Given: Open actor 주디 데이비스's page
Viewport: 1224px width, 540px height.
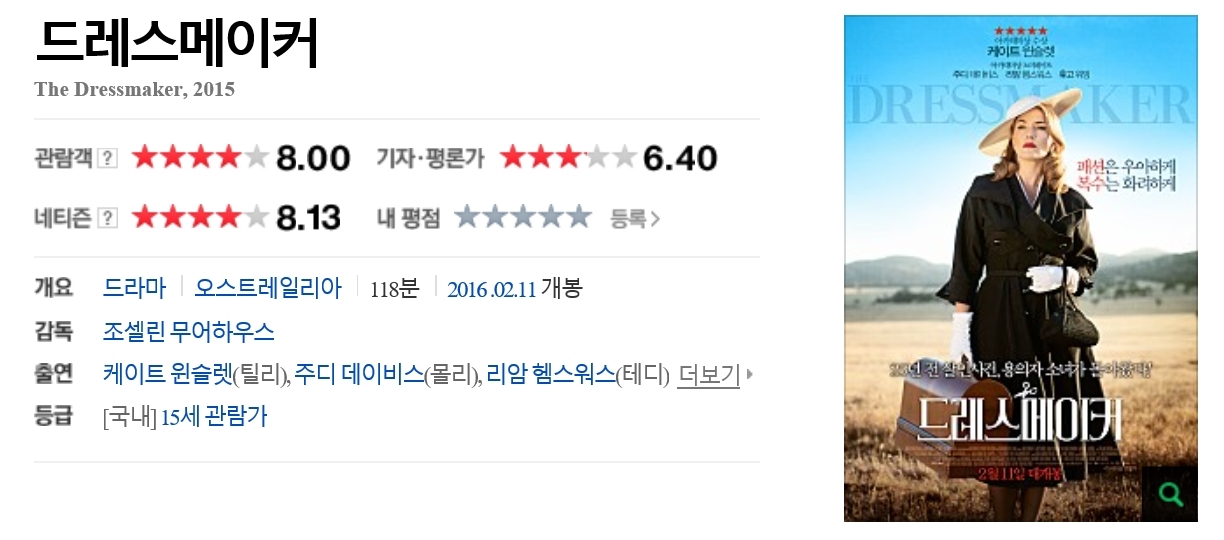Looking at the screenshot, I should pyautogui.click(x=359, y=375).
